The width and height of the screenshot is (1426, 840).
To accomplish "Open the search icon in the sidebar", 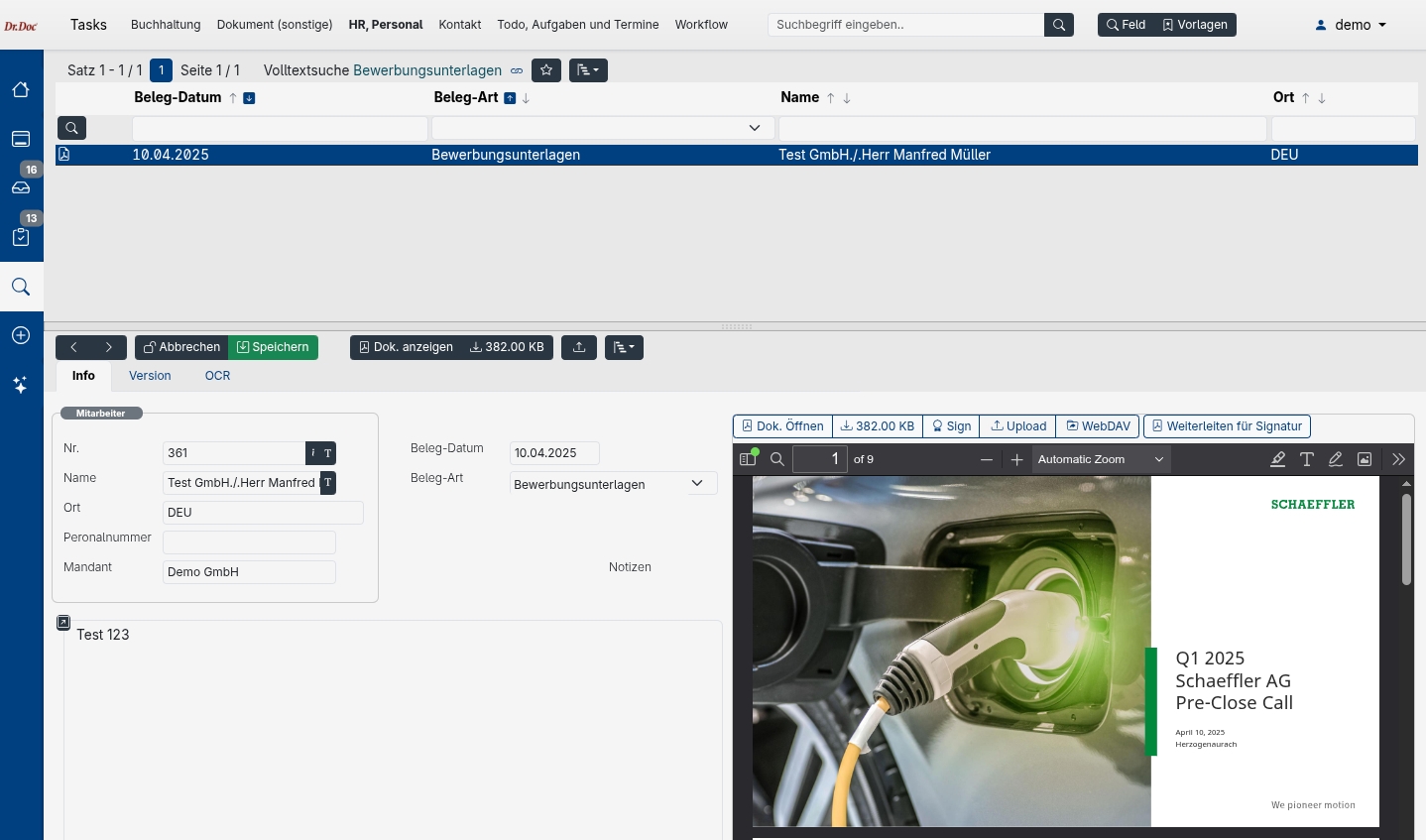I will (x=21, y=287).
